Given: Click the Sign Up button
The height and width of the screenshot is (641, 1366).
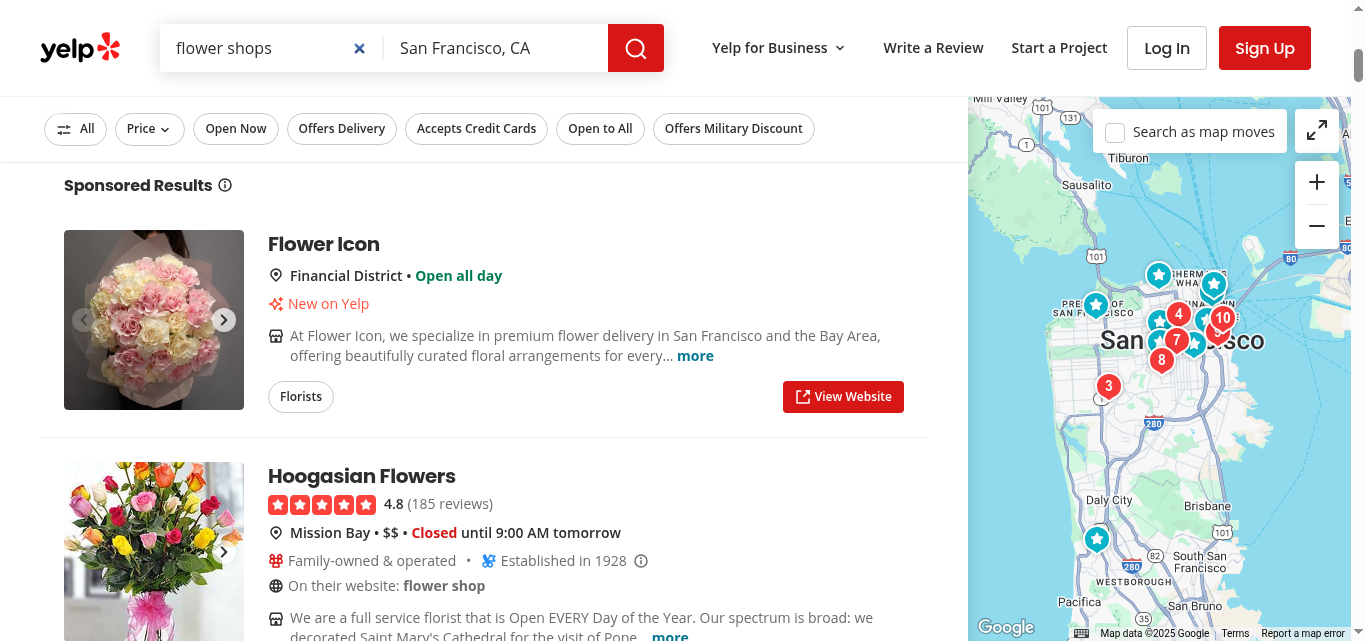Looking at the screenshot, I should (x=1265, y=48).
